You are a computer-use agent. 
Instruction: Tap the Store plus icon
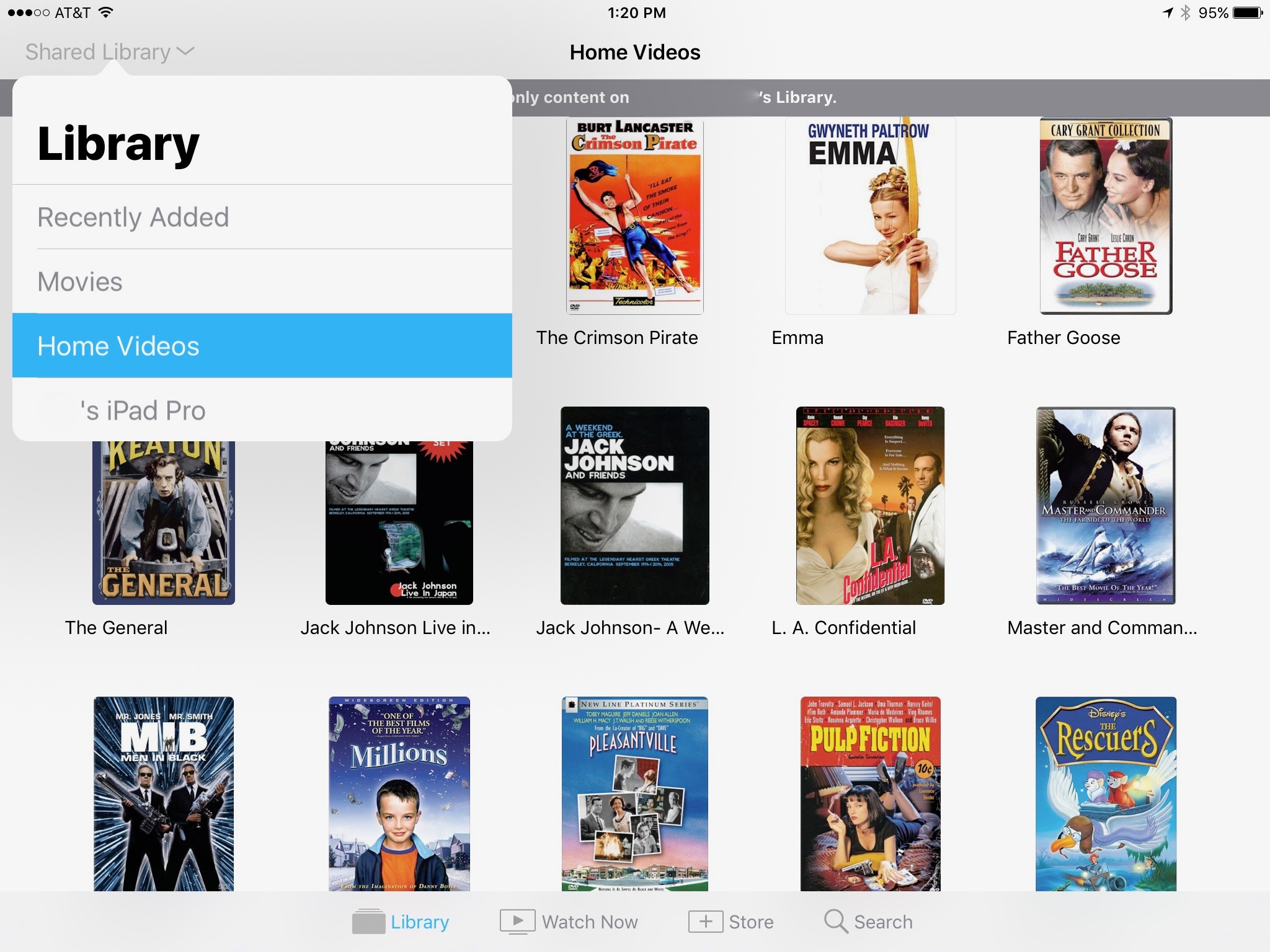click(x=705, y=921)
